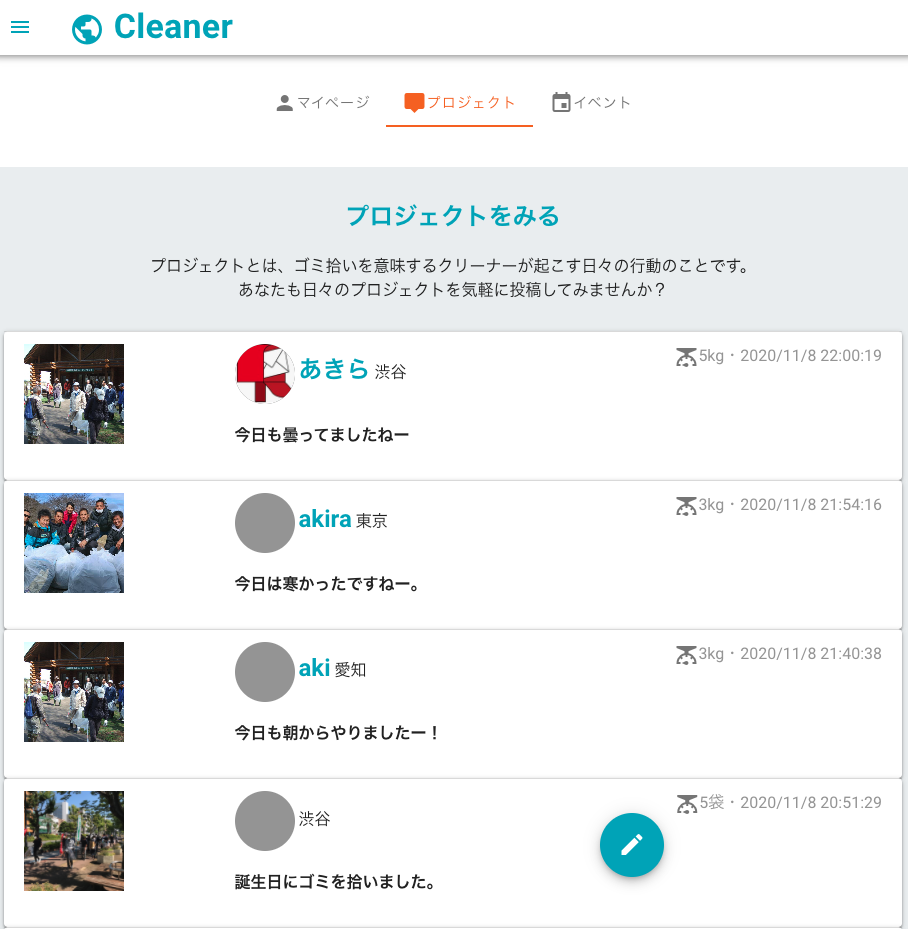Open the photo on the 誕生日 post

(x=74, y=841)
